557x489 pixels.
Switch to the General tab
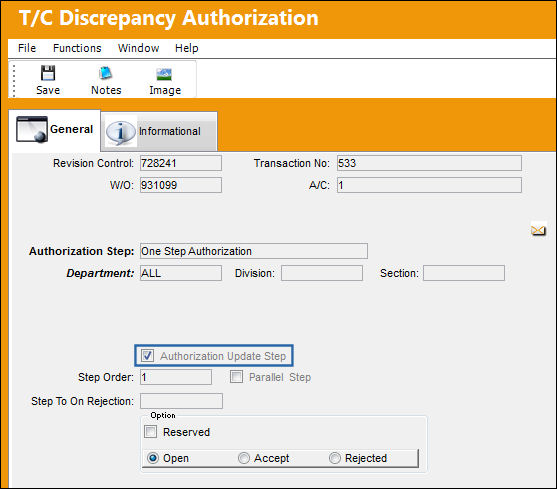(x=54, y=130)
